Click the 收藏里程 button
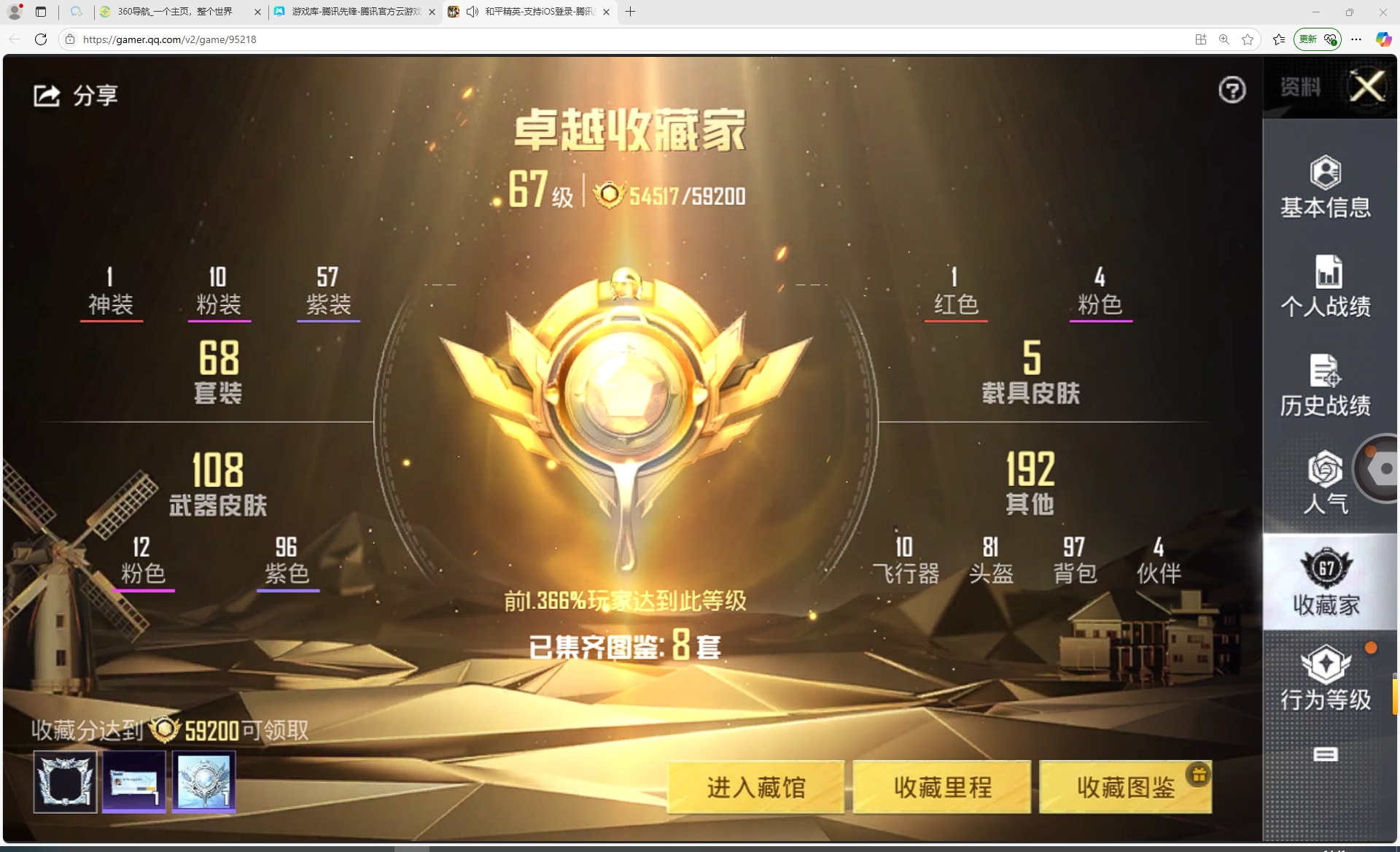 tap(942, 787)
